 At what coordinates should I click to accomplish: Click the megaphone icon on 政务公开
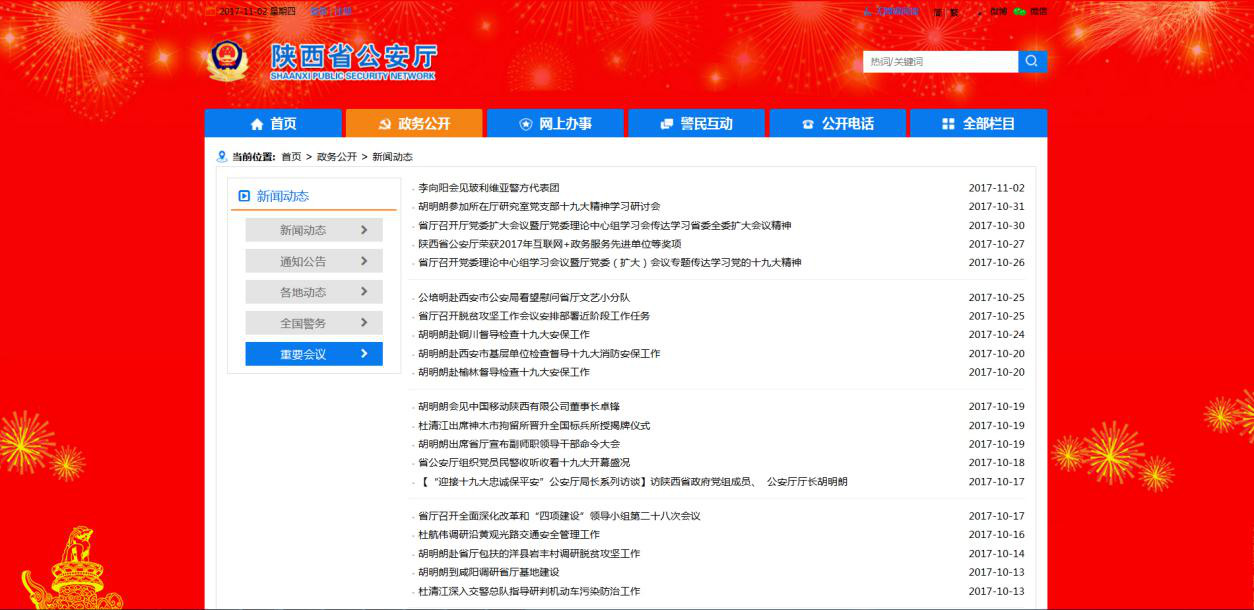(x=384, y=123)
